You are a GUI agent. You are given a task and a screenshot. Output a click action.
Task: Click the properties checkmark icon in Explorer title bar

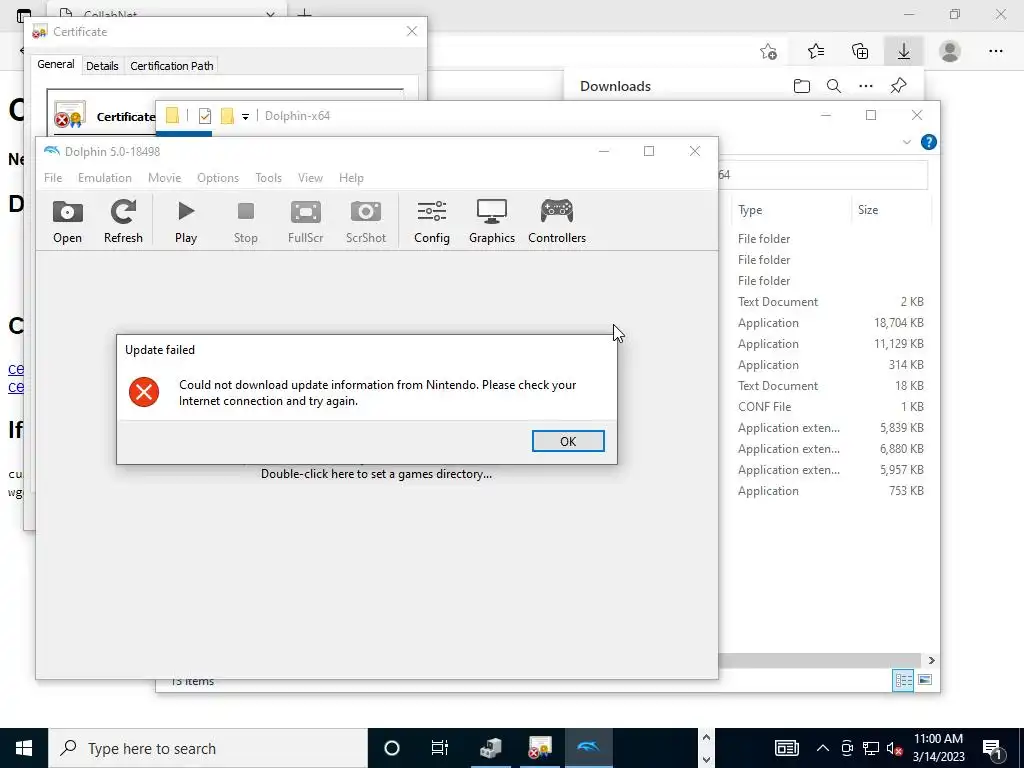205,116
